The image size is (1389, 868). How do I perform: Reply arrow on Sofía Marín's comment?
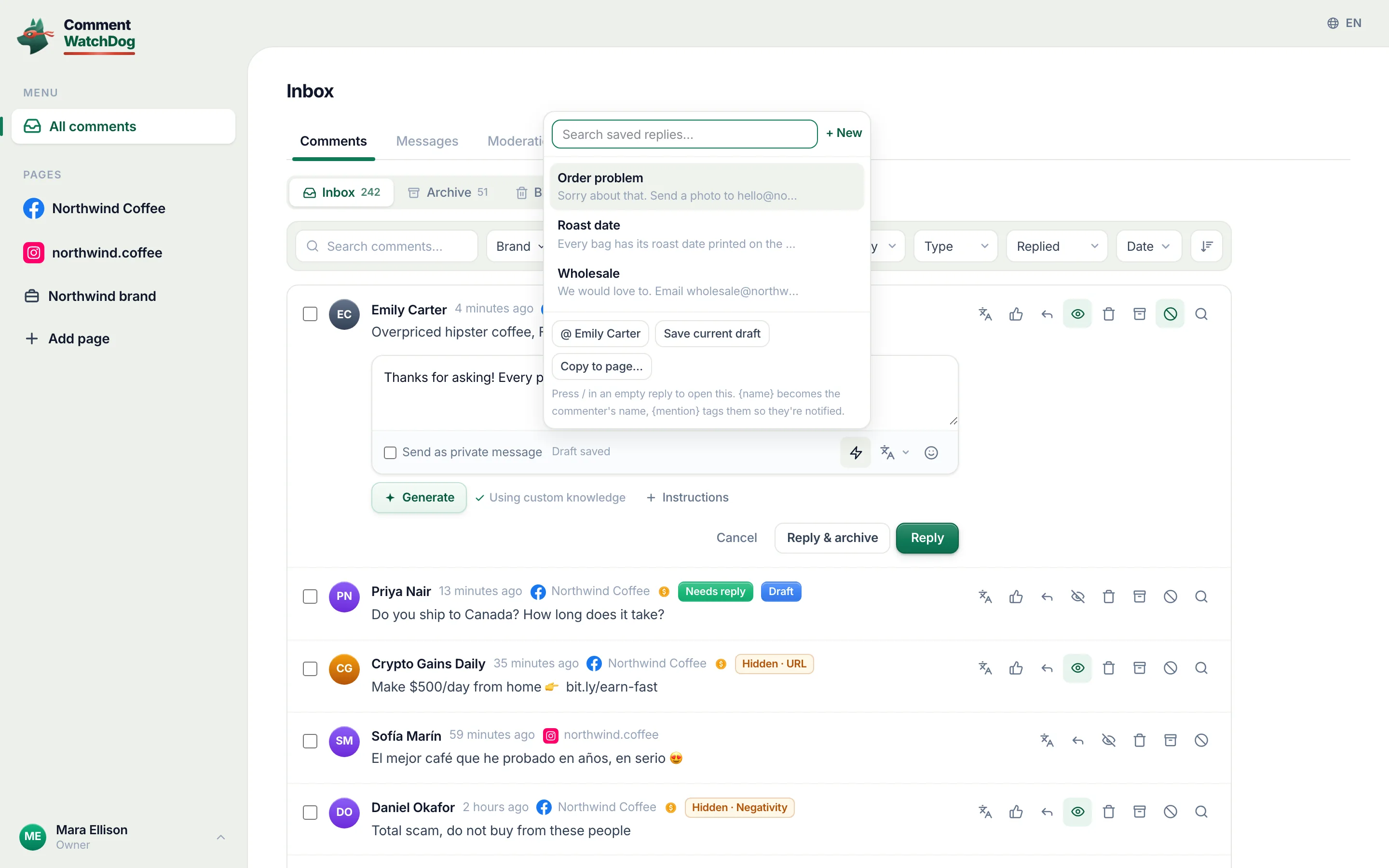click(x=1078, y=741)
